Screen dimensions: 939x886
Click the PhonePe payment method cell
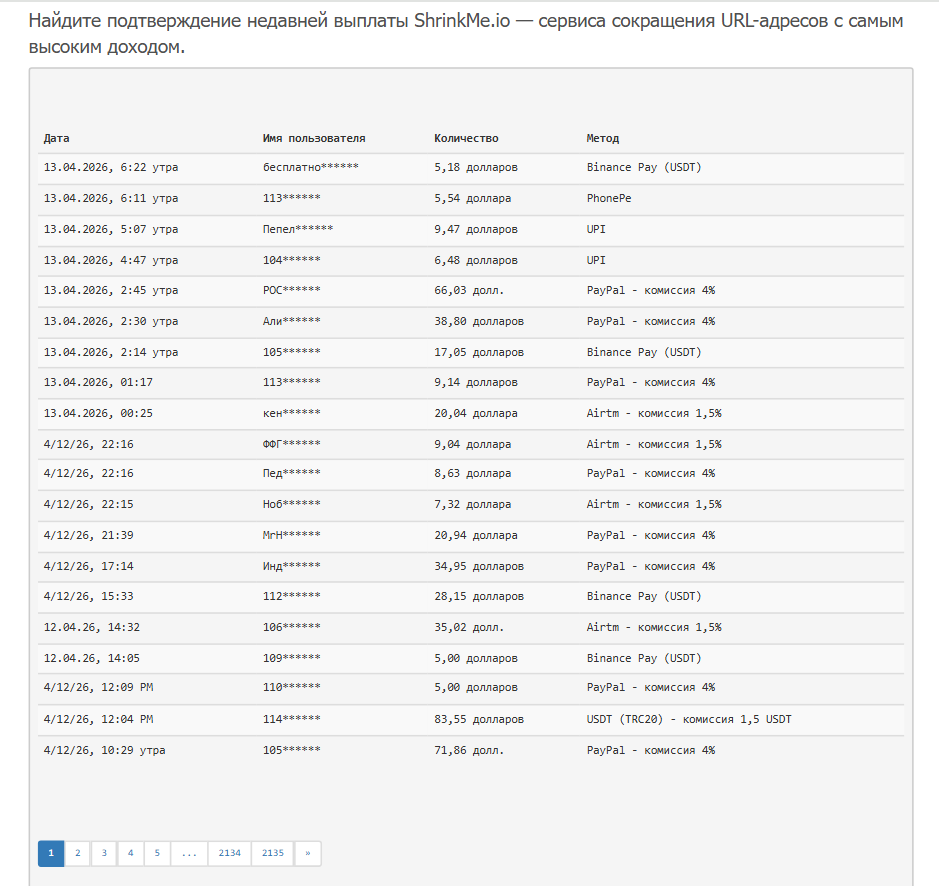[609, 199]
